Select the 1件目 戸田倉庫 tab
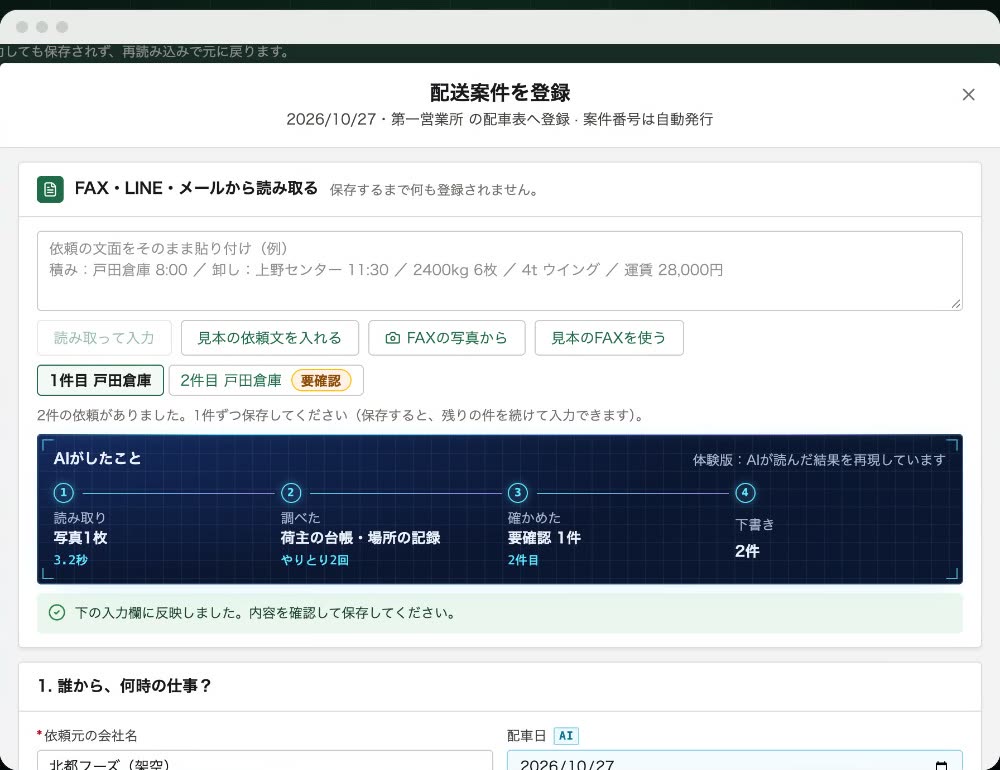The width and height of the screenshot is (1000, 770). point(100,380)
